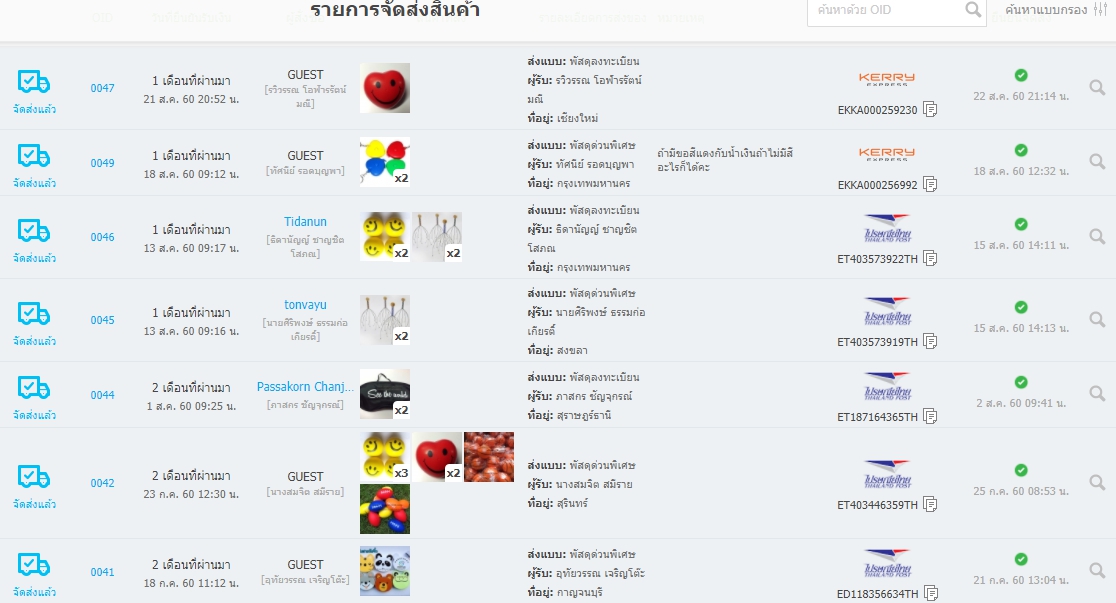Click the OID search input field
1116x603 pixels.
[x=886, y=10]
